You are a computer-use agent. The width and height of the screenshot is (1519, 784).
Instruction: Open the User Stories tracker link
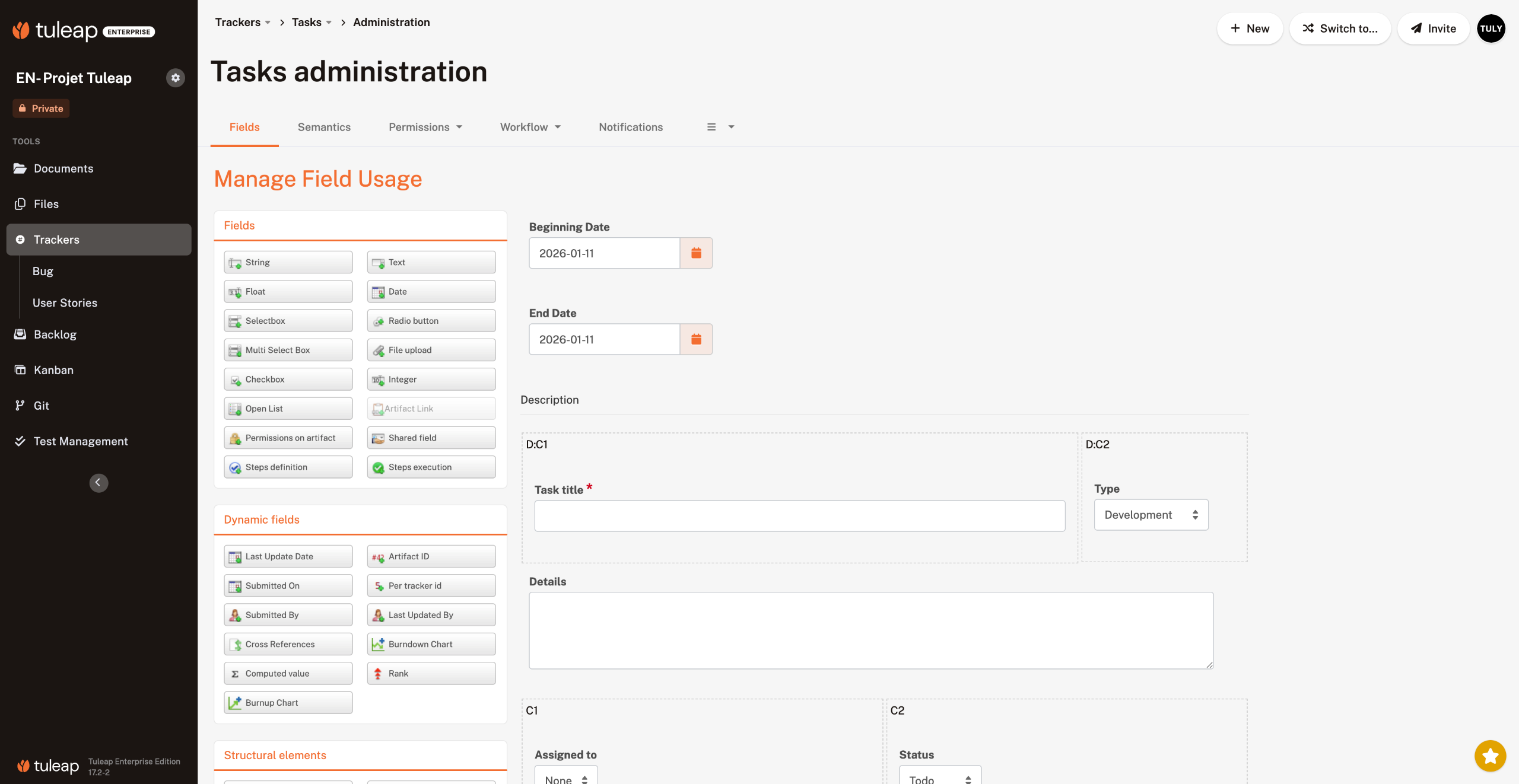pyautogui.click(x=65, y=303)
